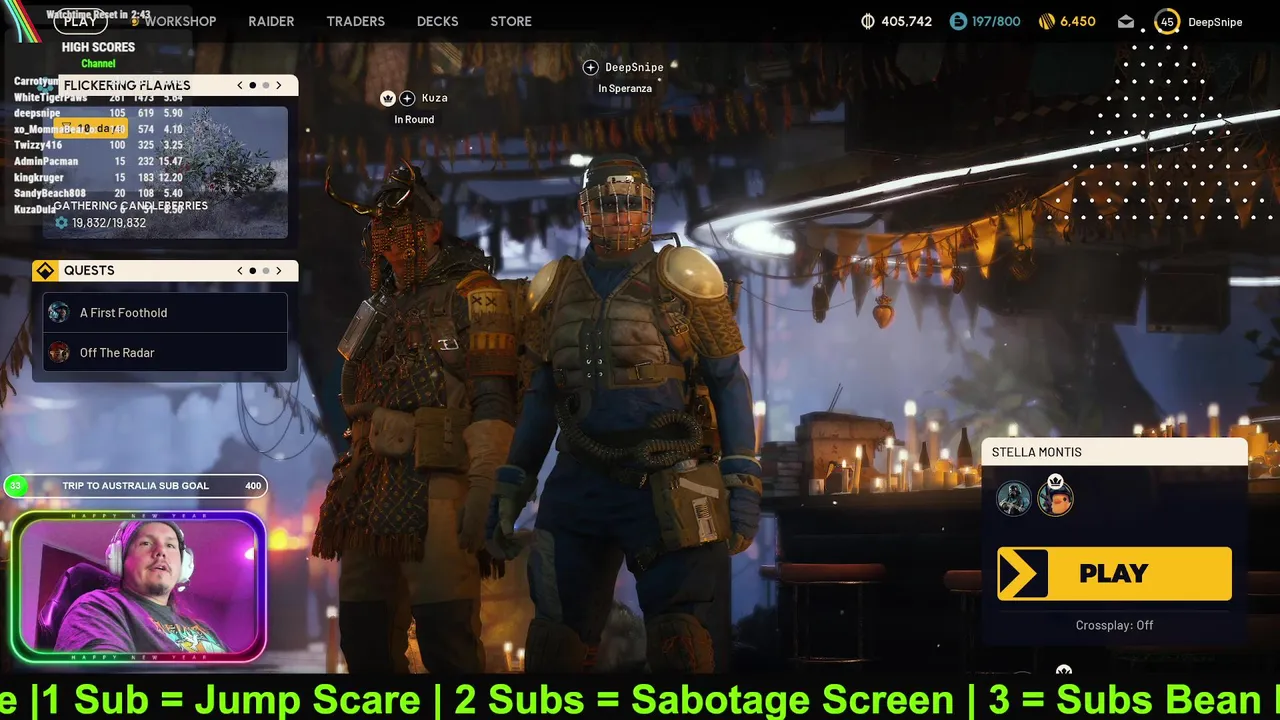Select first page dot in Quests
The height and width of the screenshot is (720, 1280).
pos(253,271)
